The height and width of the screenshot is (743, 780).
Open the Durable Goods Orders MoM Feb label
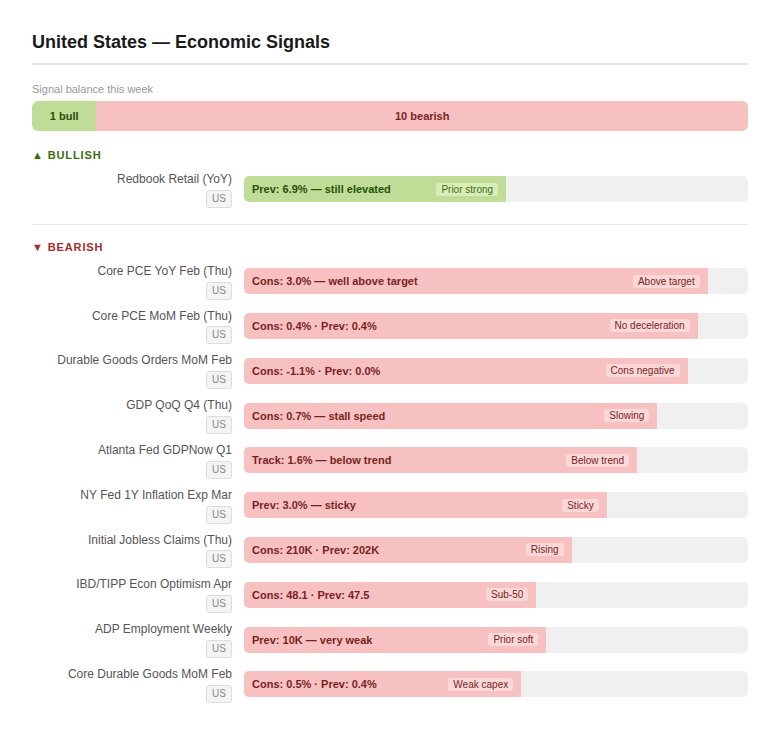144,360
